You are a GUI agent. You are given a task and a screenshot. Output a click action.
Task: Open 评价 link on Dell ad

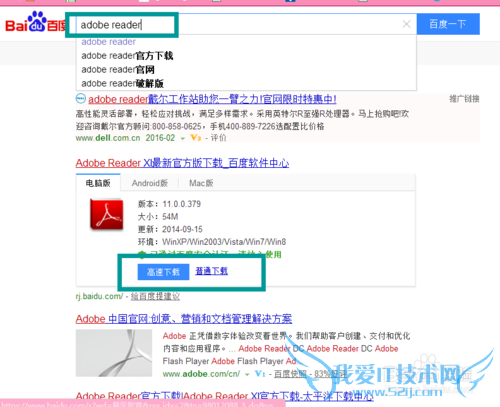coord(218,138)
